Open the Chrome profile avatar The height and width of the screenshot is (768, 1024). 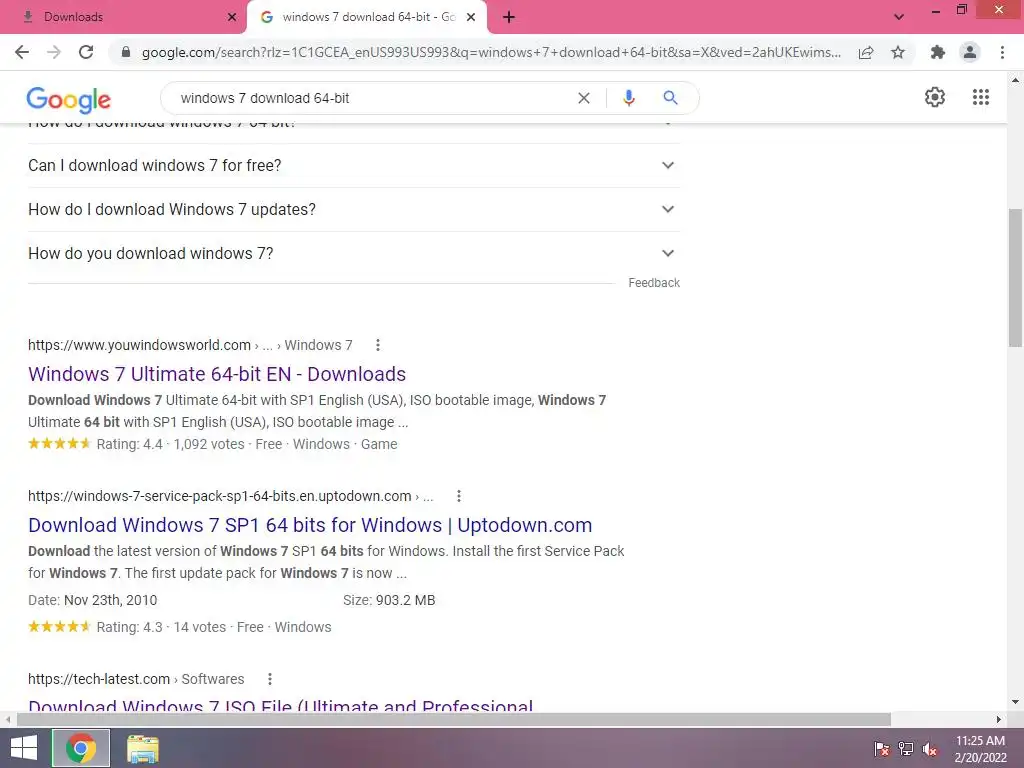(970, 52)
